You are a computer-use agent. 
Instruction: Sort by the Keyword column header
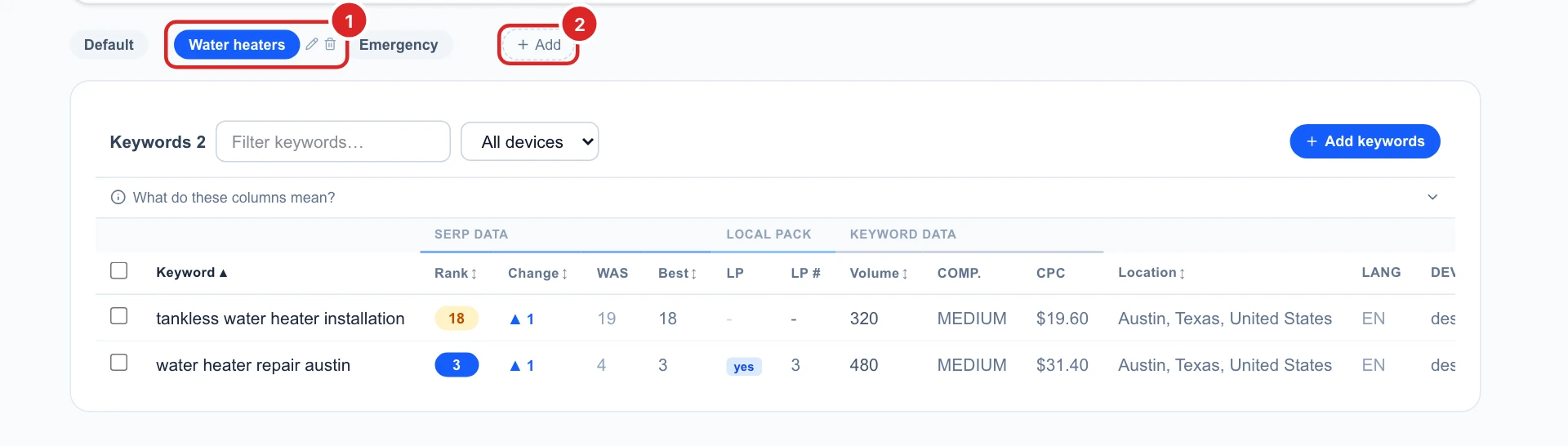192,273
